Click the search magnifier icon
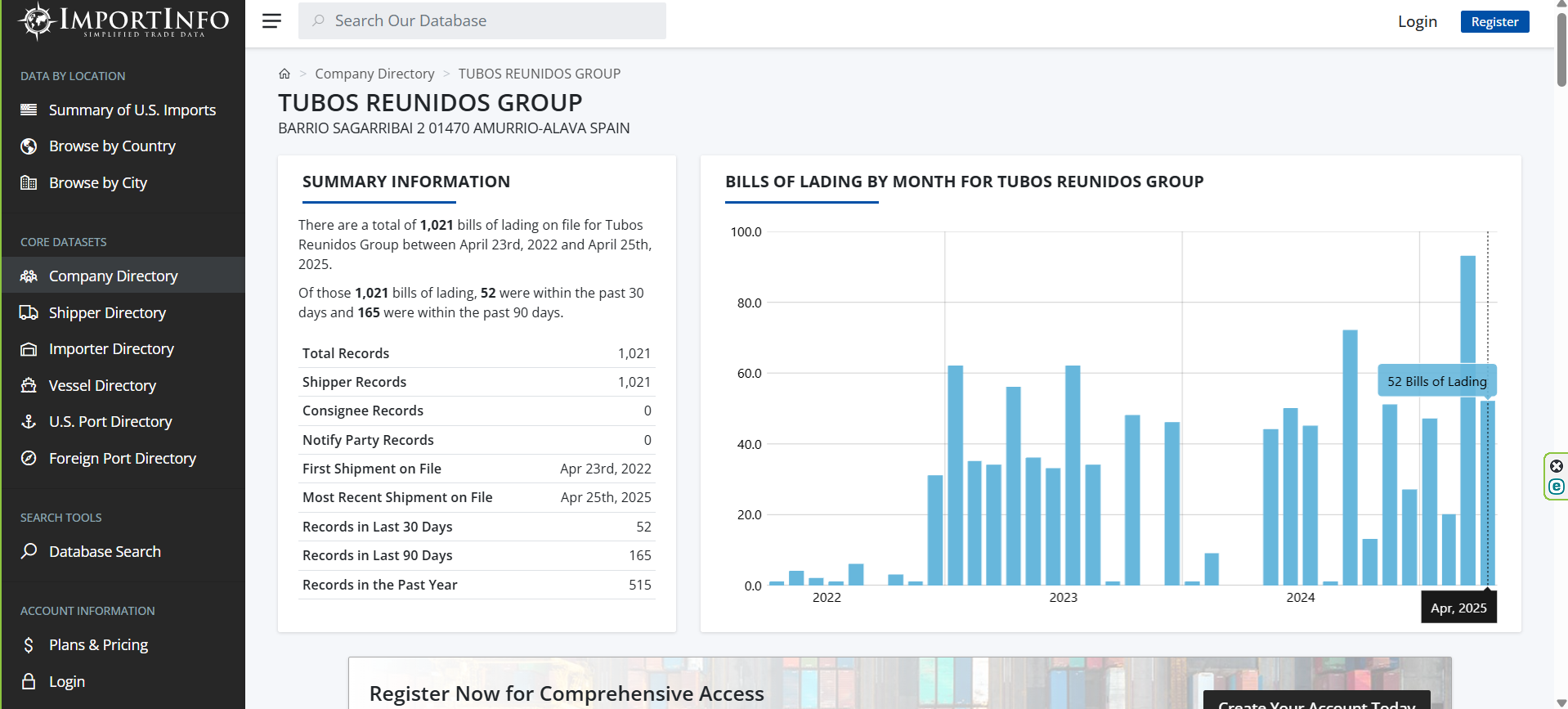This screenshot has height=709, width=1568. coord(318,20)
